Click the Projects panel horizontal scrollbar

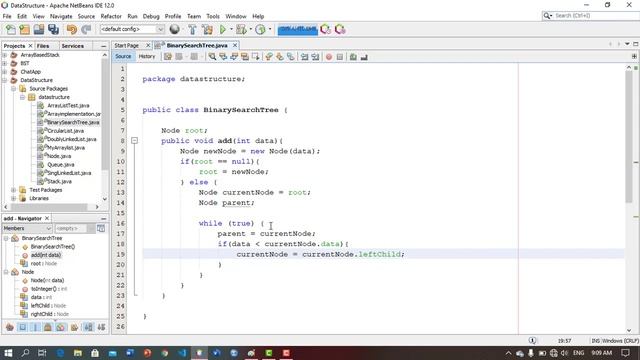click(48, 207)
